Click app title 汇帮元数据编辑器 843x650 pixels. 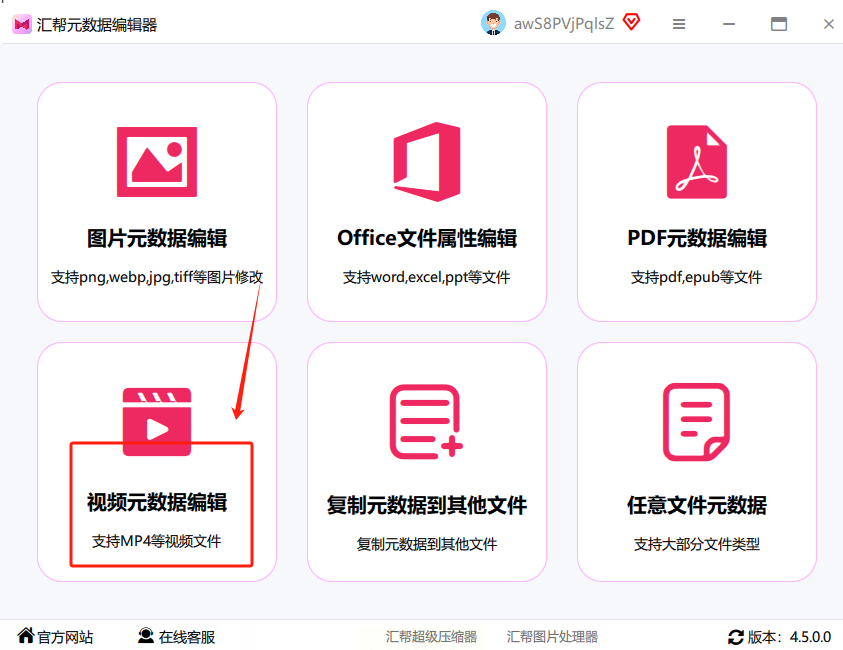[x=97, y=25]
